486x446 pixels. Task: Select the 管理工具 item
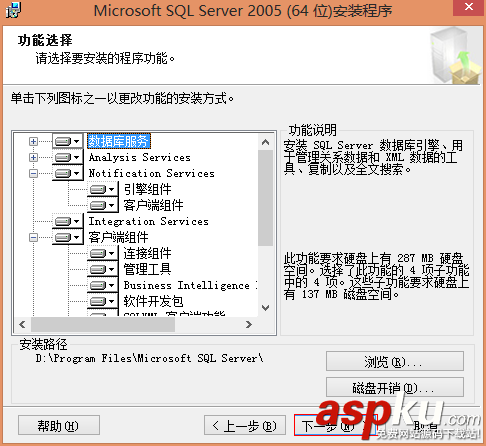tap(147, 269)
